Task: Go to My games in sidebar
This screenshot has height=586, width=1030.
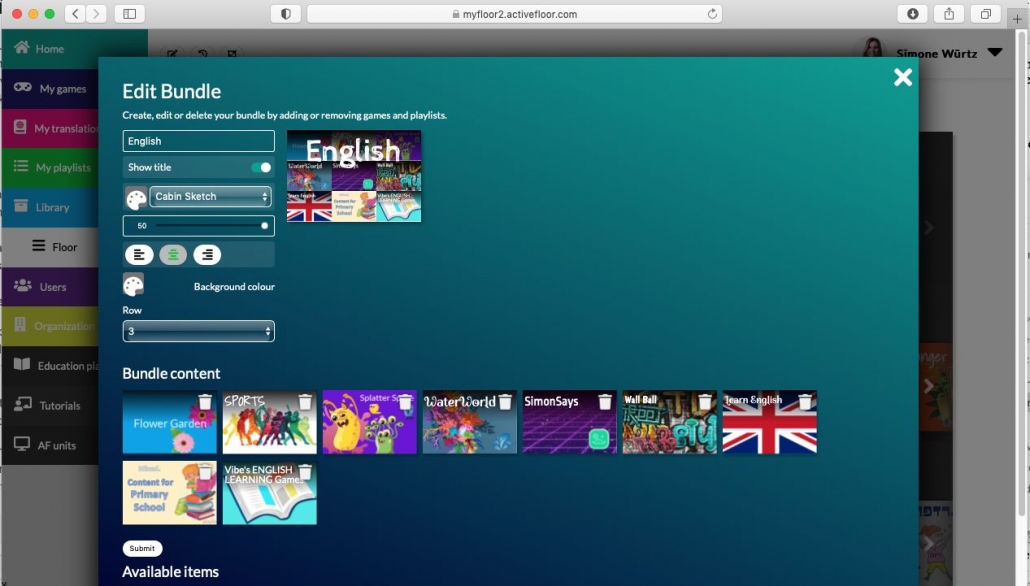Action: click(x=62, y=89)
